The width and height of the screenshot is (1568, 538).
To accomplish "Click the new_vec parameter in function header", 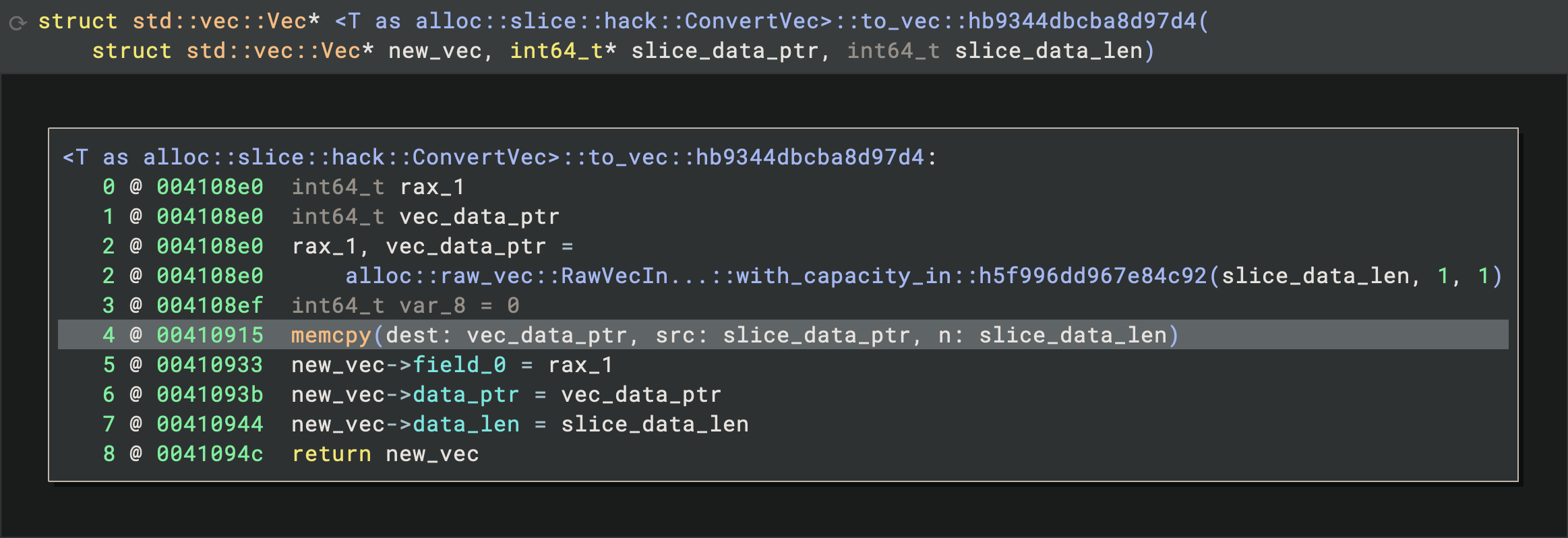I will [x=435, y=51].
